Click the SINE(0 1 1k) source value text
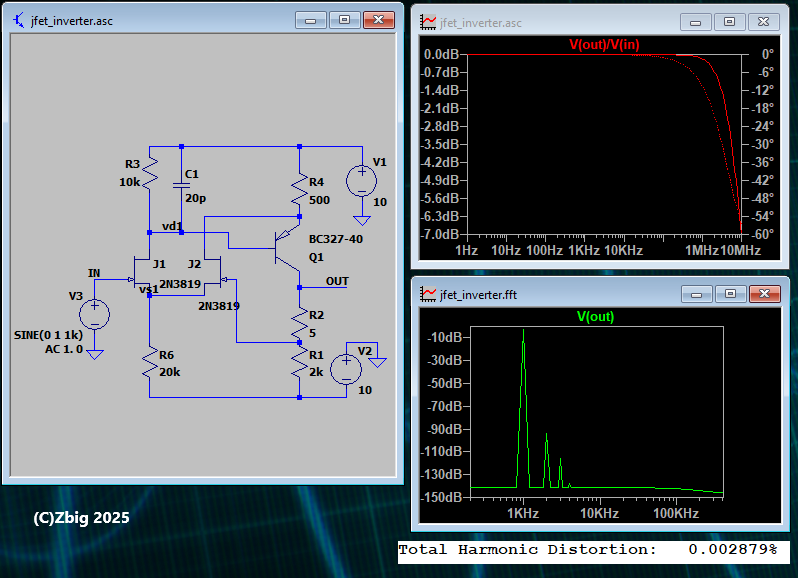 [48, 335]
